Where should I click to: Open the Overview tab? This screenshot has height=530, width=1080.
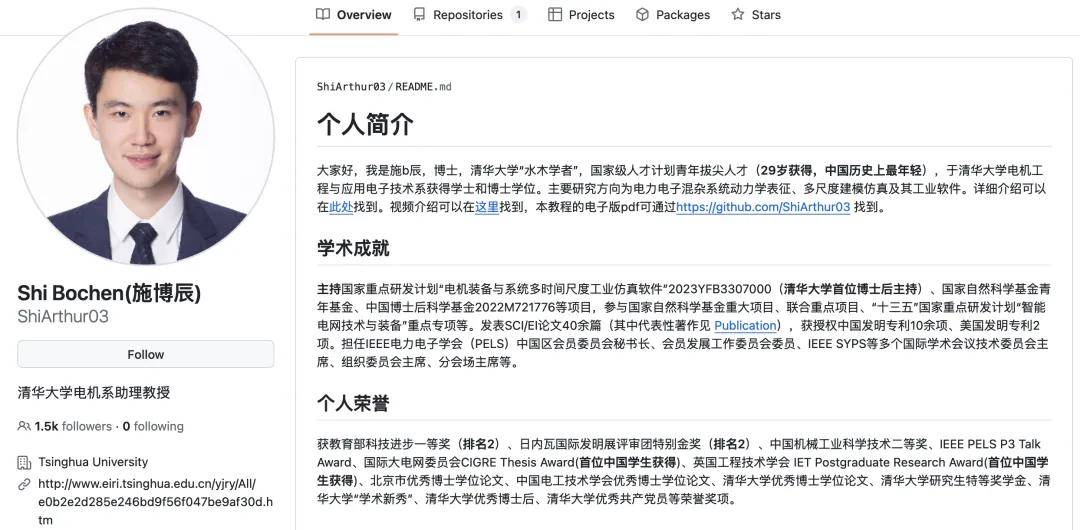pos(353,14)
